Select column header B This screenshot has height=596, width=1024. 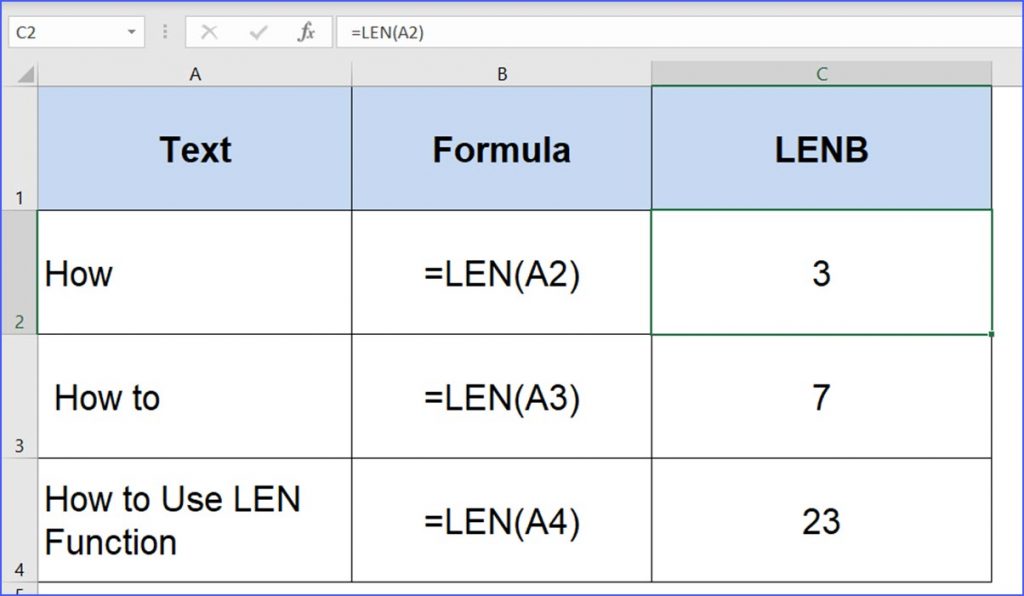tap(502, 72)
